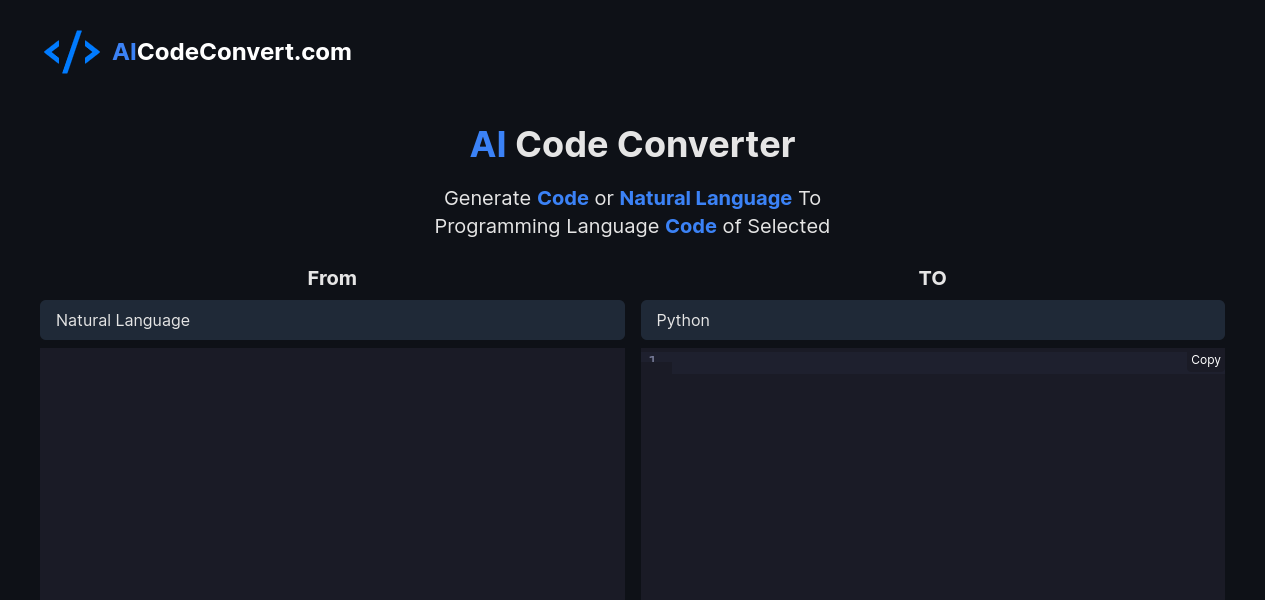Screen dimensions: 1280x600
Task: Click the "Programming Language" subtitle text
Action: [546, 226]
